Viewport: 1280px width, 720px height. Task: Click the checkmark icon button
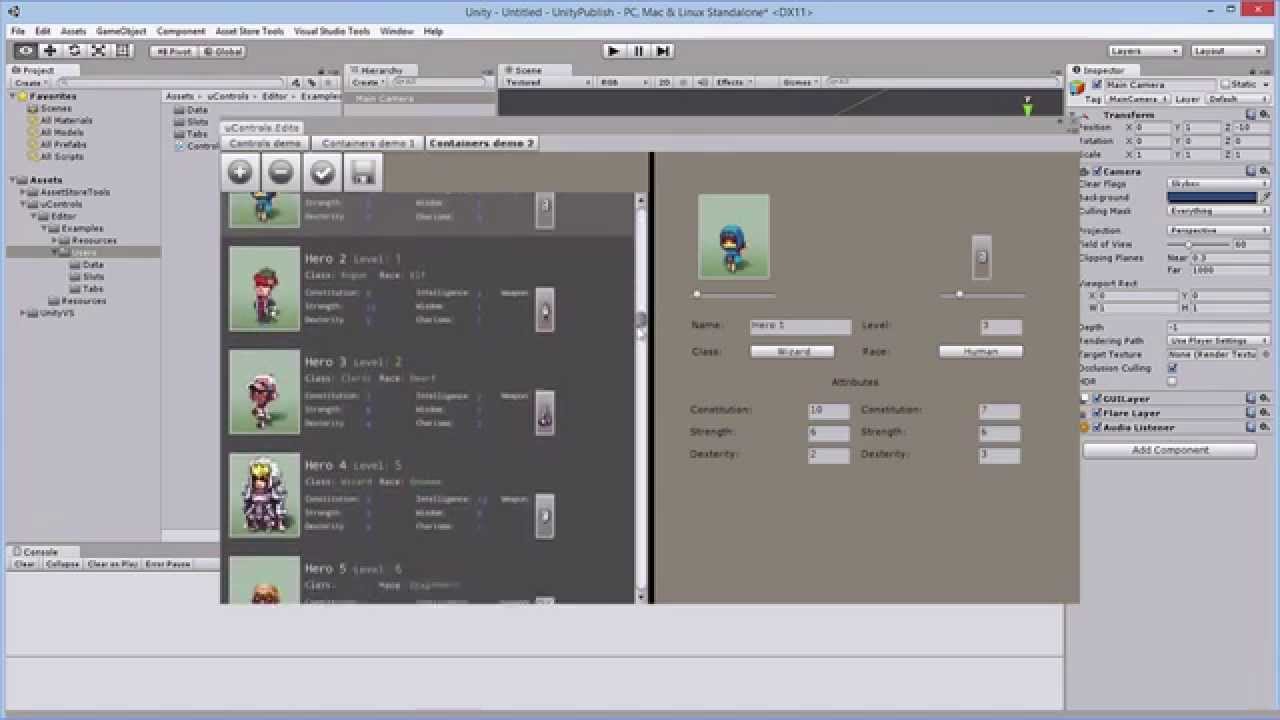click(322, 172)
